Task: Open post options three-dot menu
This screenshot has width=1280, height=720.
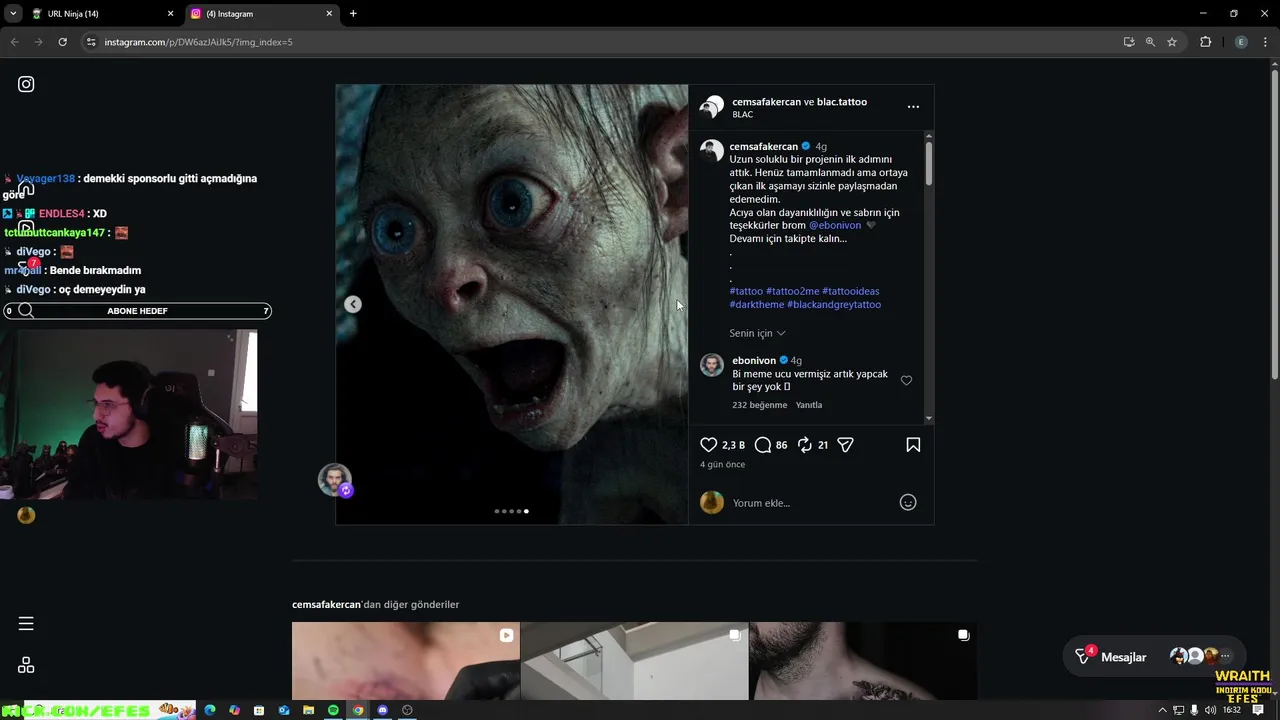Action: point(913,107)
